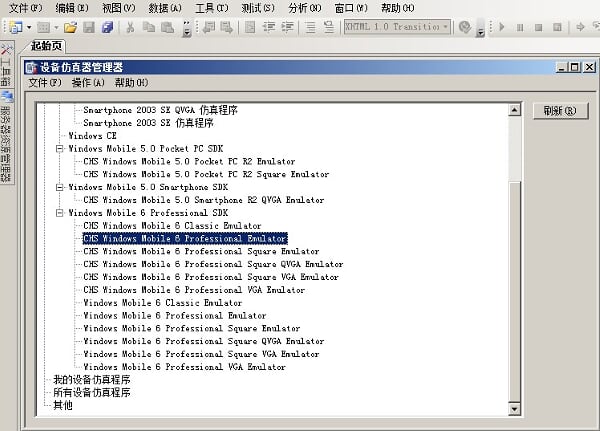Viewport: 600px width, 431px height.
Task: Open the 操作(A) menu in emulator manager
Action: 88,82
